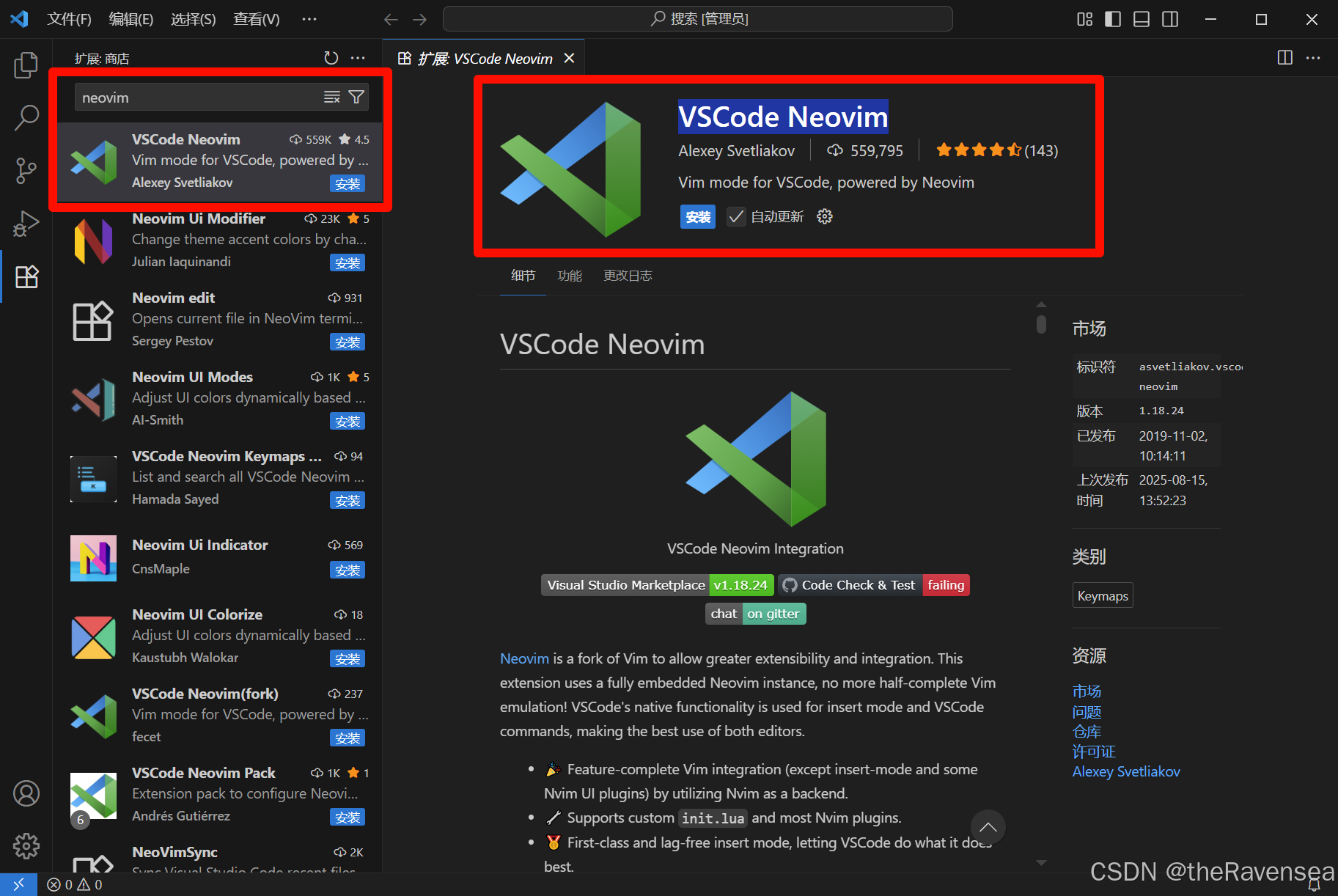Toggle bottom panel visibility
Viewport: 1338px width, 896px height.
(x=1142, y=19)
